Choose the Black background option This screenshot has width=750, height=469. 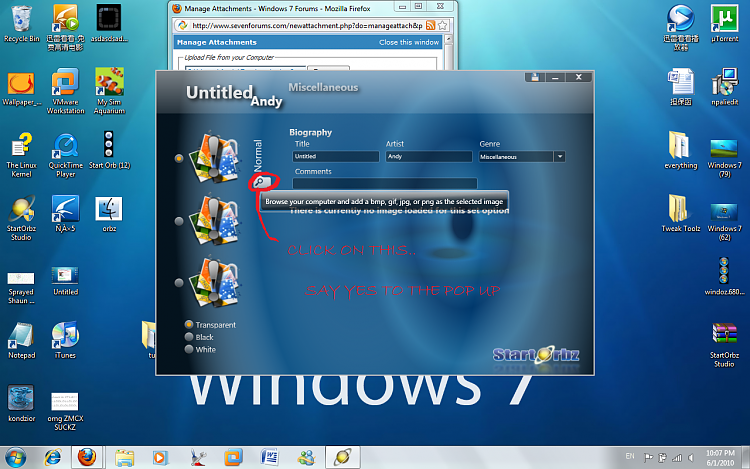[189, 337]
